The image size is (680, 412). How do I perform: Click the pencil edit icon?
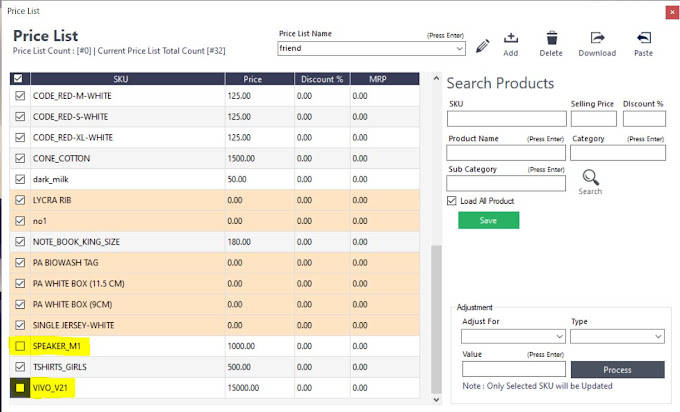tap(484, 46)
